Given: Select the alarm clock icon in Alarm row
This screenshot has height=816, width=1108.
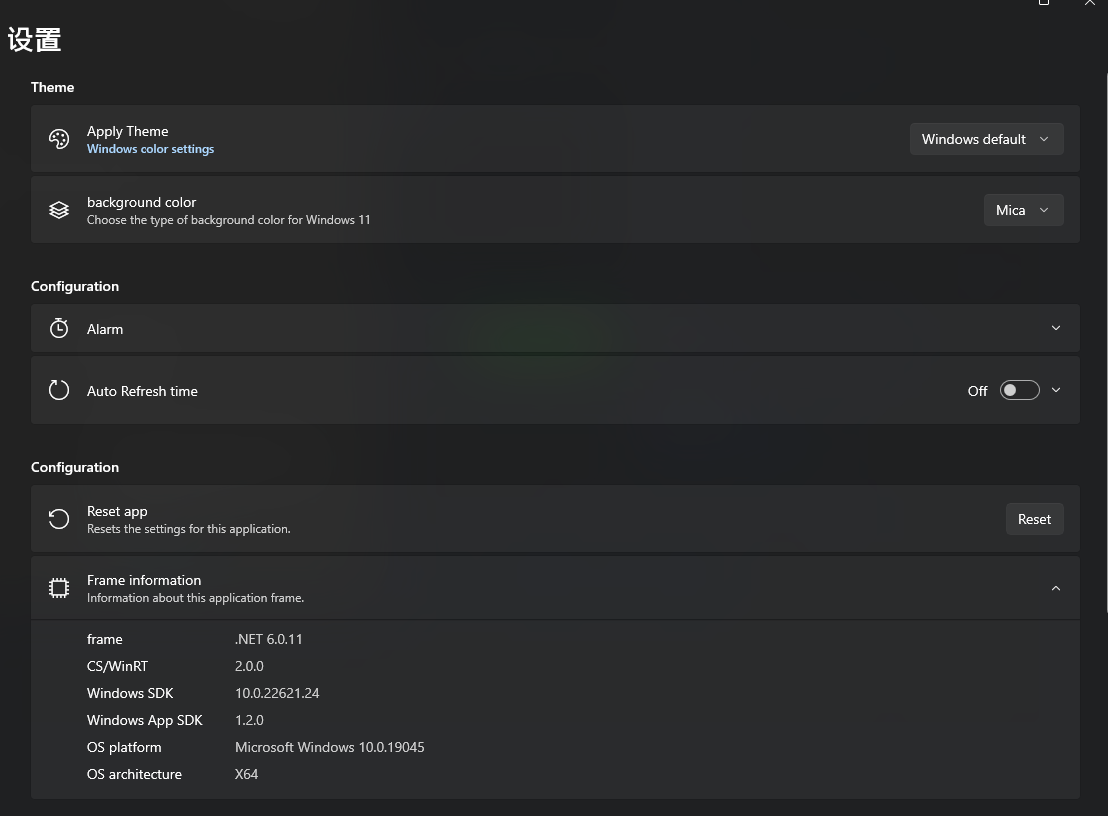Looking at the screenshot, I should click(x=59, y=328).
